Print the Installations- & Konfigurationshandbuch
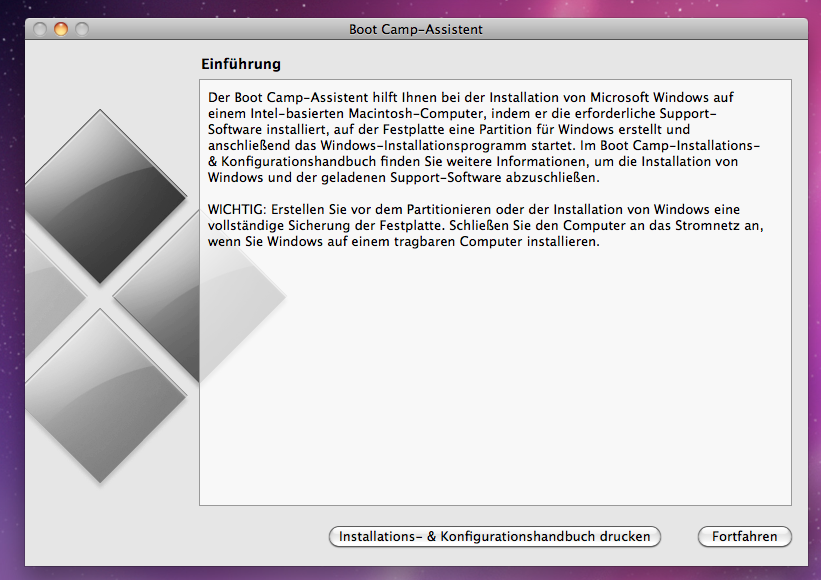 [x=494, y=537]
